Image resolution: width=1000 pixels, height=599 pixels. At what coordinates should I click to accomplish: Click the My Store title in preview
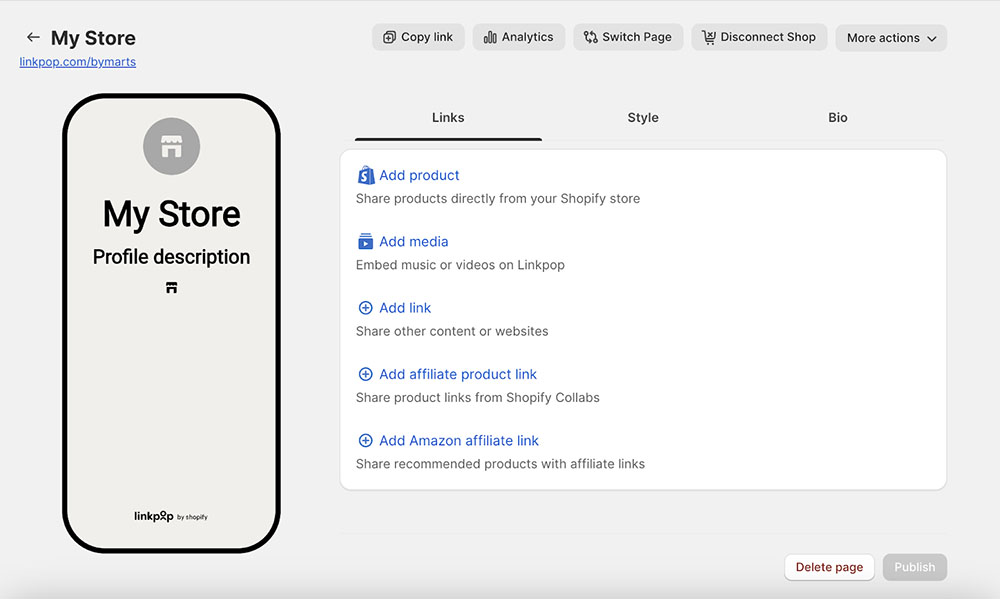172,214
